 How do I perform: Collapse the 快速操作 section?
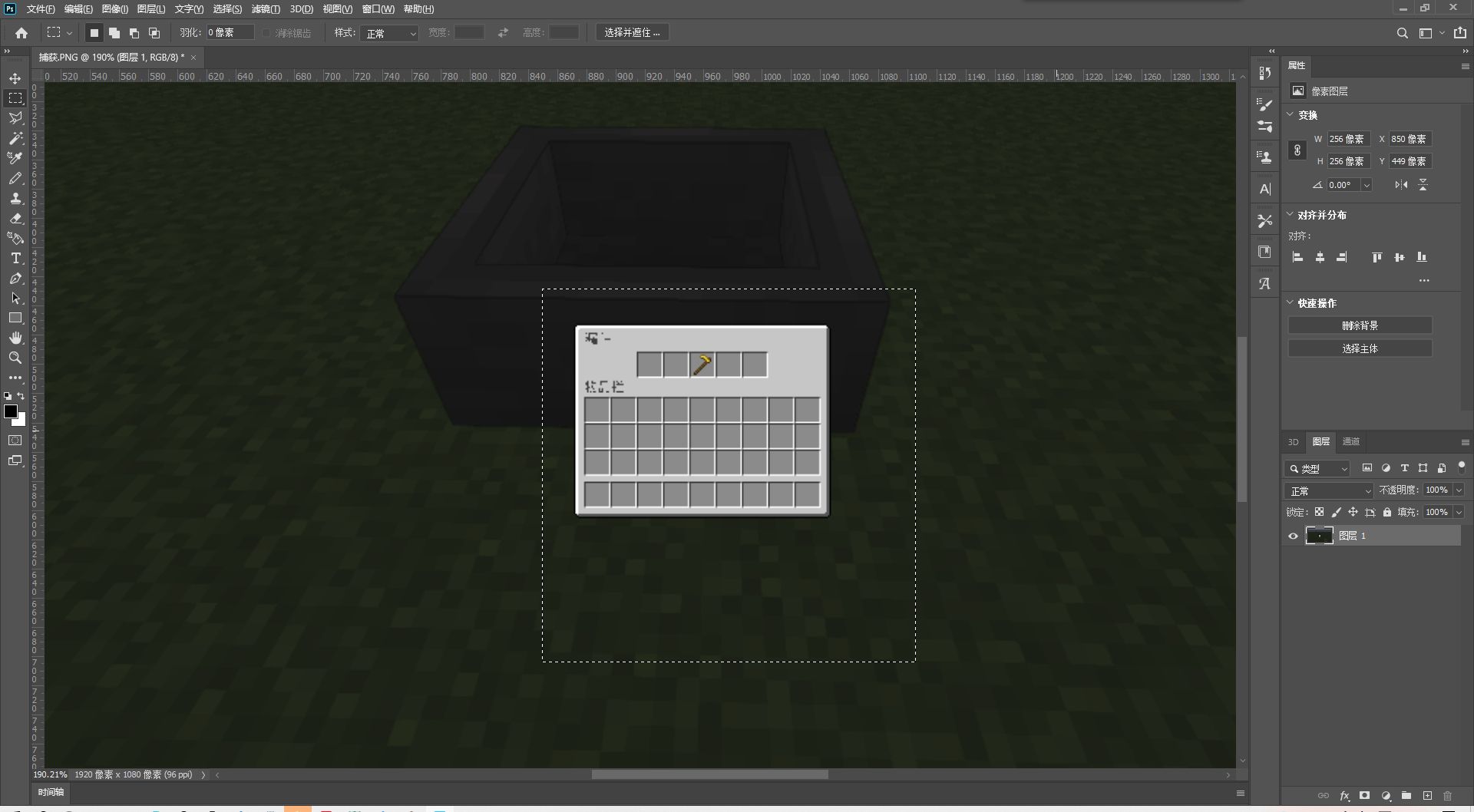1290,303
